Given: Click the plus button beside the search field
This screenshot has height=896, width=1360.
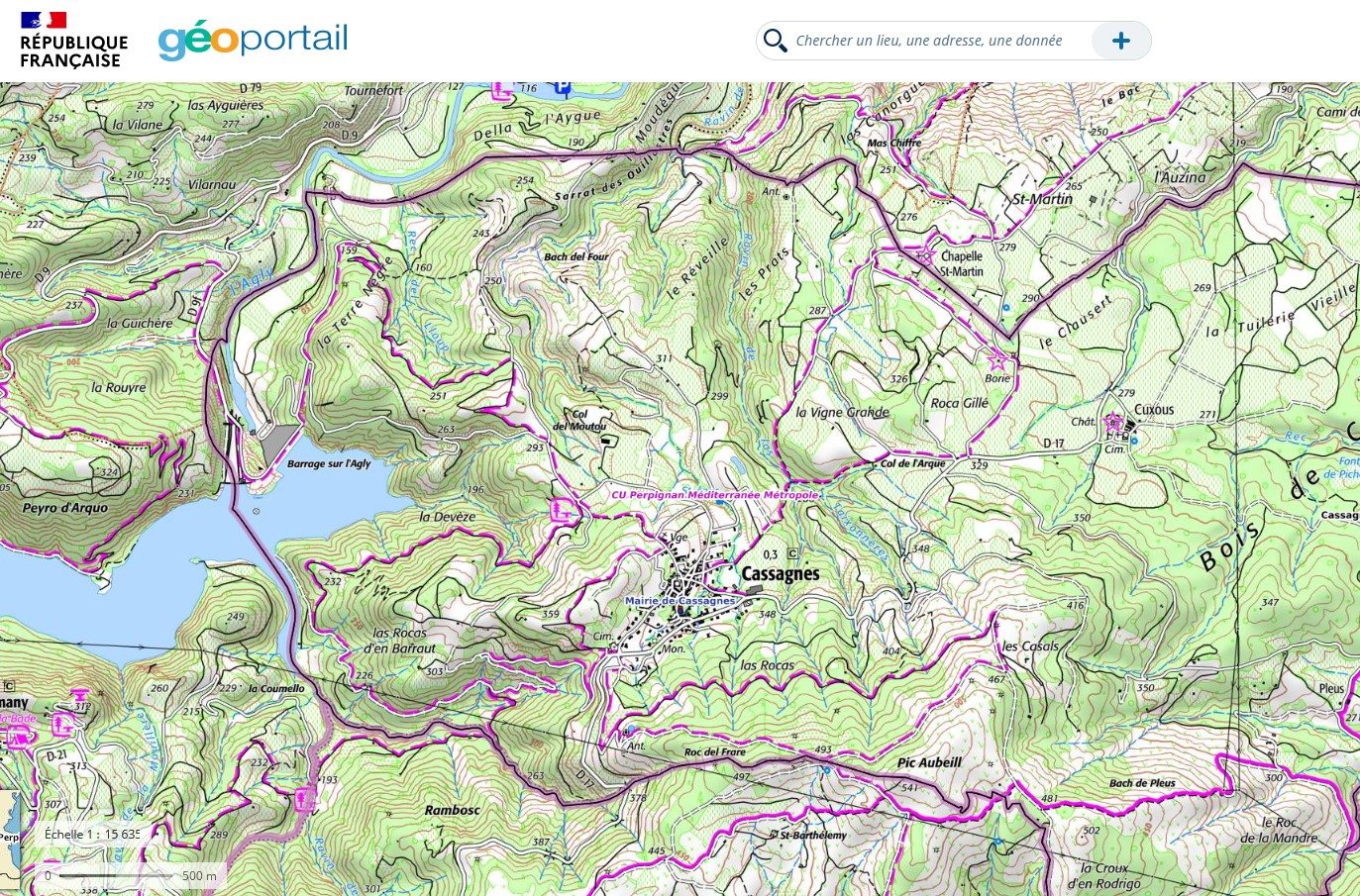Looking at the screenshot, I should pos(1120,41).
